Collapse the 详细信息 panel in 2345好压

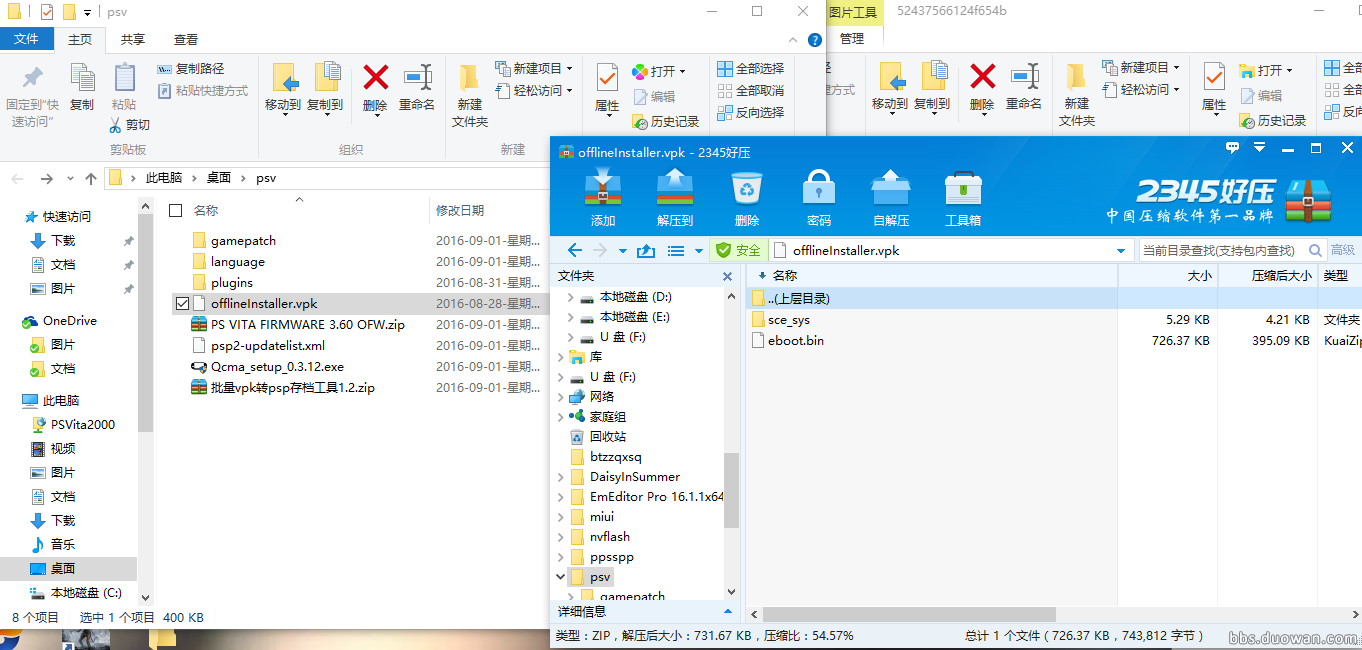(x=727, y=611)
